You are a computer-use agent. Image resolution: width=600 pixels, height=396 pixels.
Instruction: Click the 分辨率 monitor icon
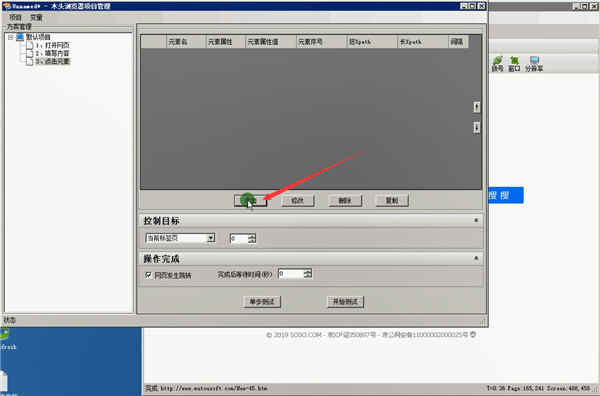(534, 60)
